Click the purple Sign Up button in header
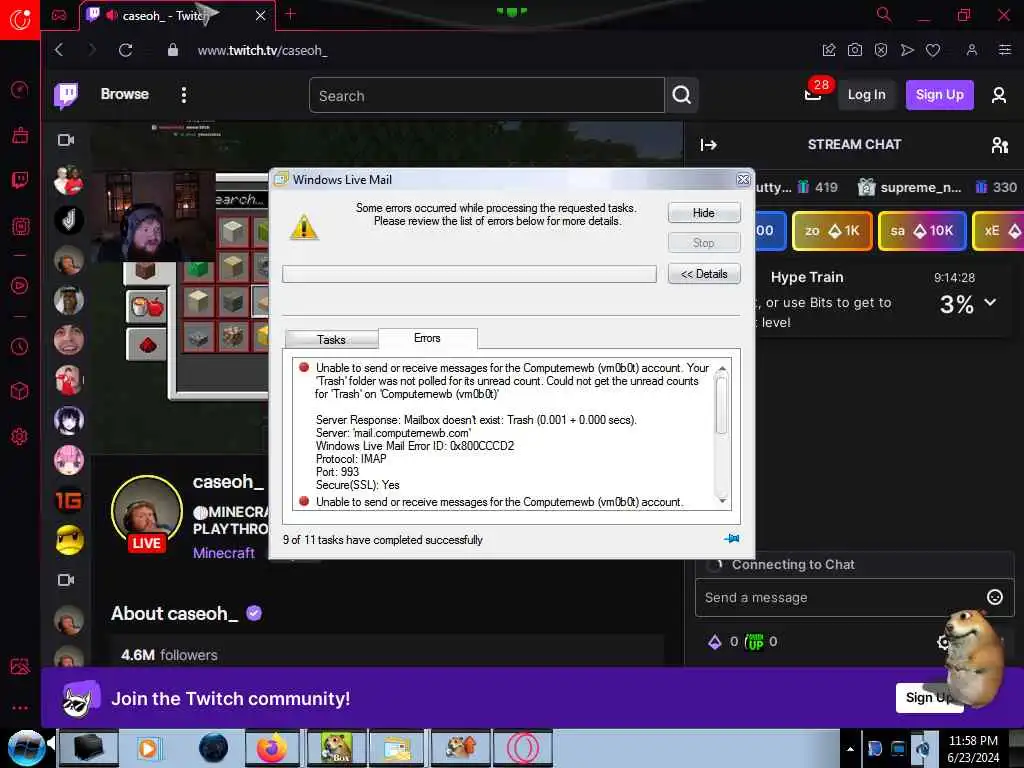The height and width of the screenshot is (768, 1024). pyautogui.click(x=940, y=95)
